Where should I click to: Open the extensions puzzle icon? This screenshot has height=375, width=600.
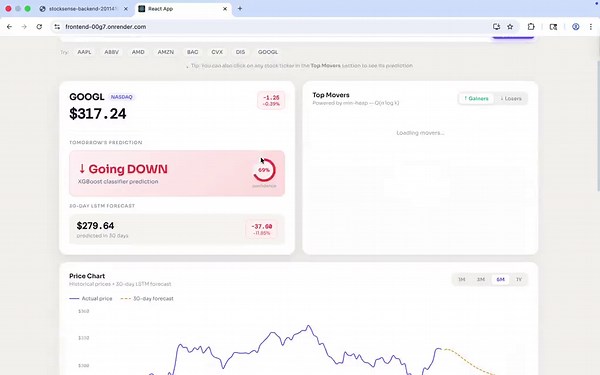[x=531, y=27]
